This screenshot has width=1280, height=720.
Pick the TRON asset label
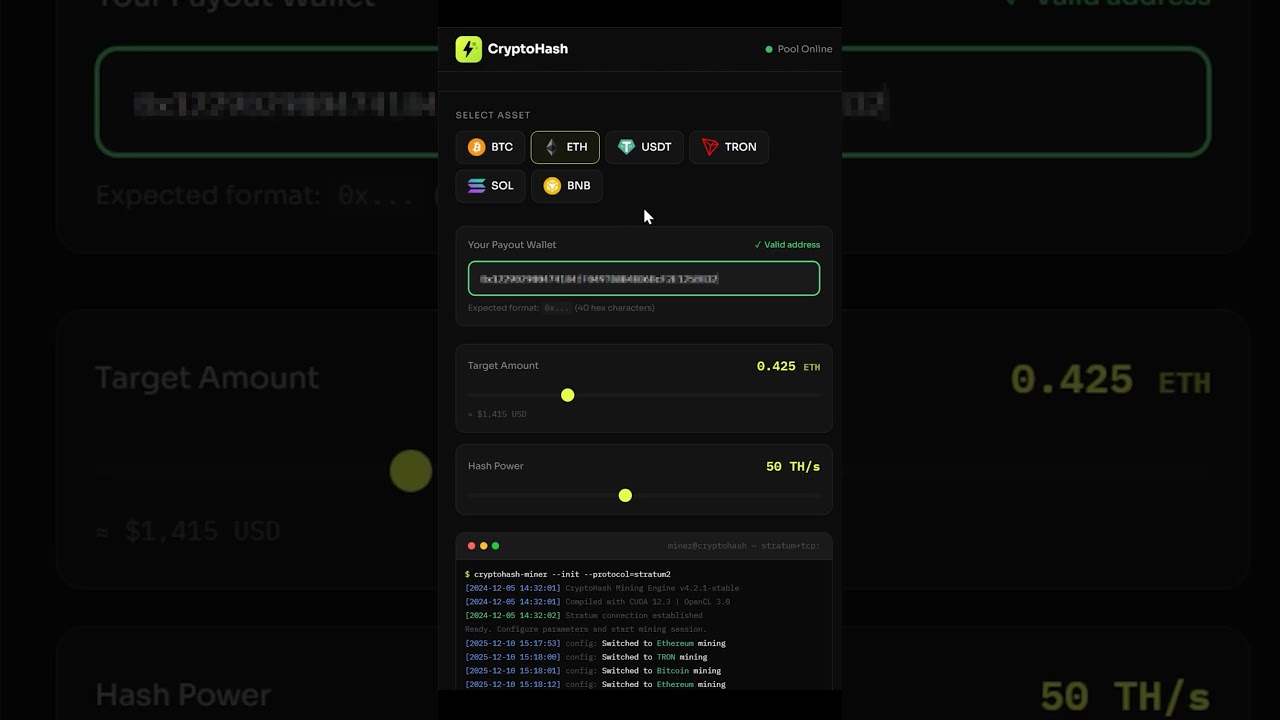tap(740, 147)
